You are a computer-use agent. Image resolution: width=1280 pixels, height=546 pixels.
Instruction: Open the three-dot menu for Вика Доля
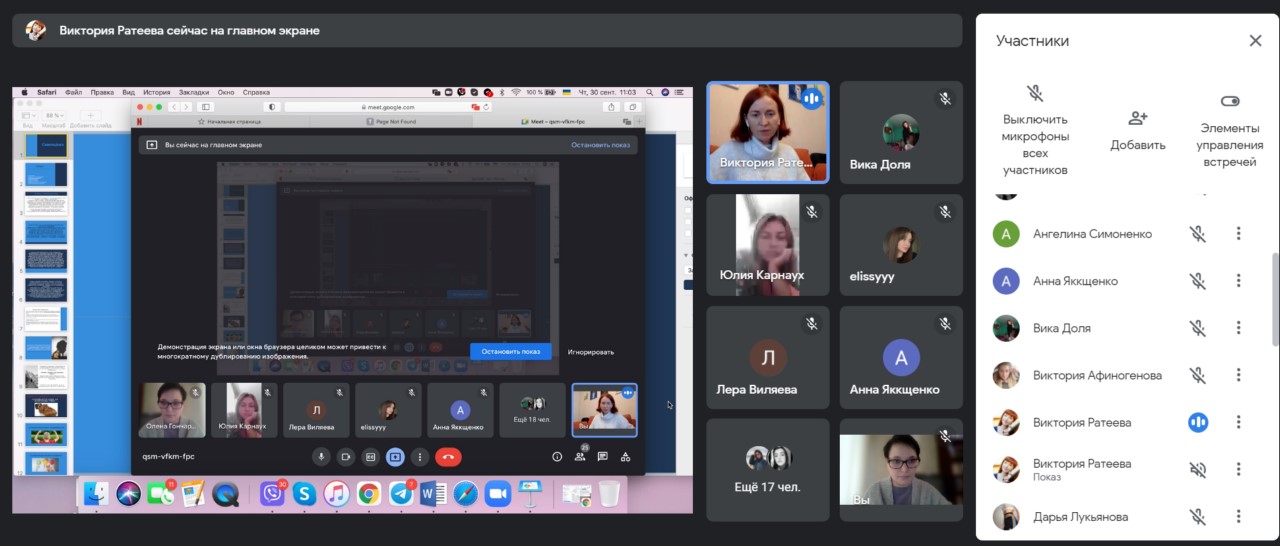pos(1238,328)
